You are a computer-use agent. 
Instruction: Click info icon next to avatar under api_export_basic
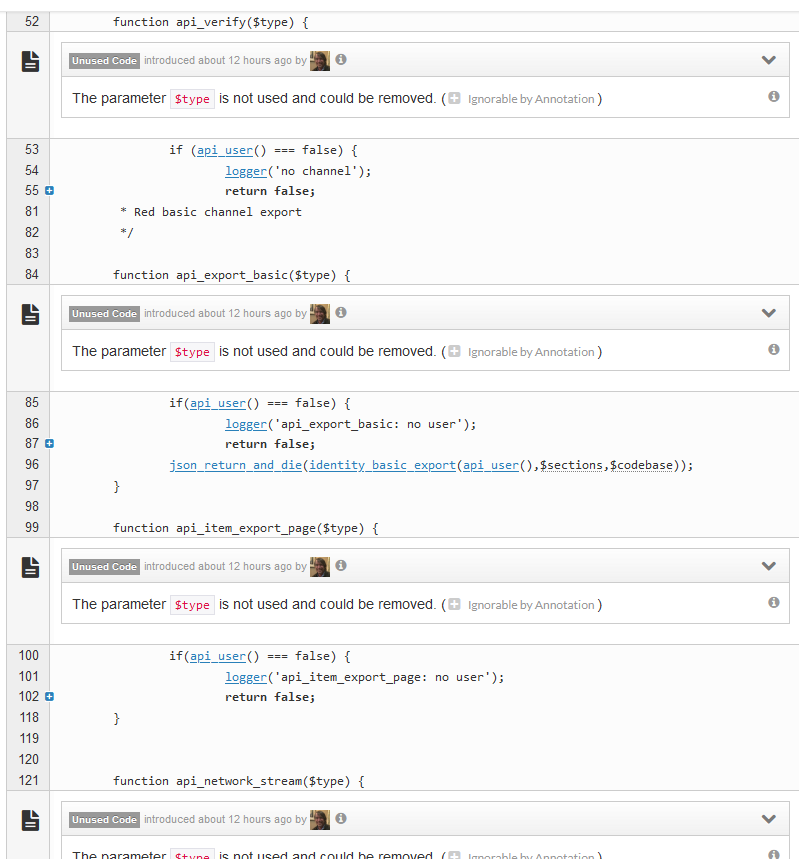341,313
